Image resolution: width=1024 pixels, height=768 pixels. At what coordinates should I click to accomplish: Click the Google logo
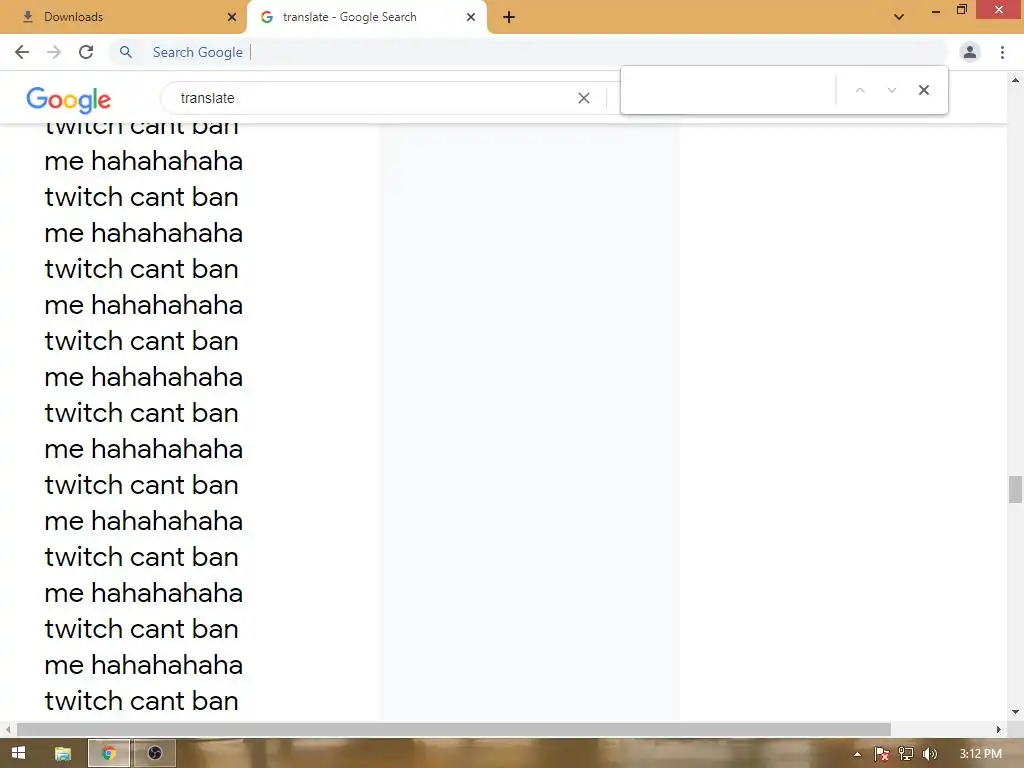tap(69, 100)
